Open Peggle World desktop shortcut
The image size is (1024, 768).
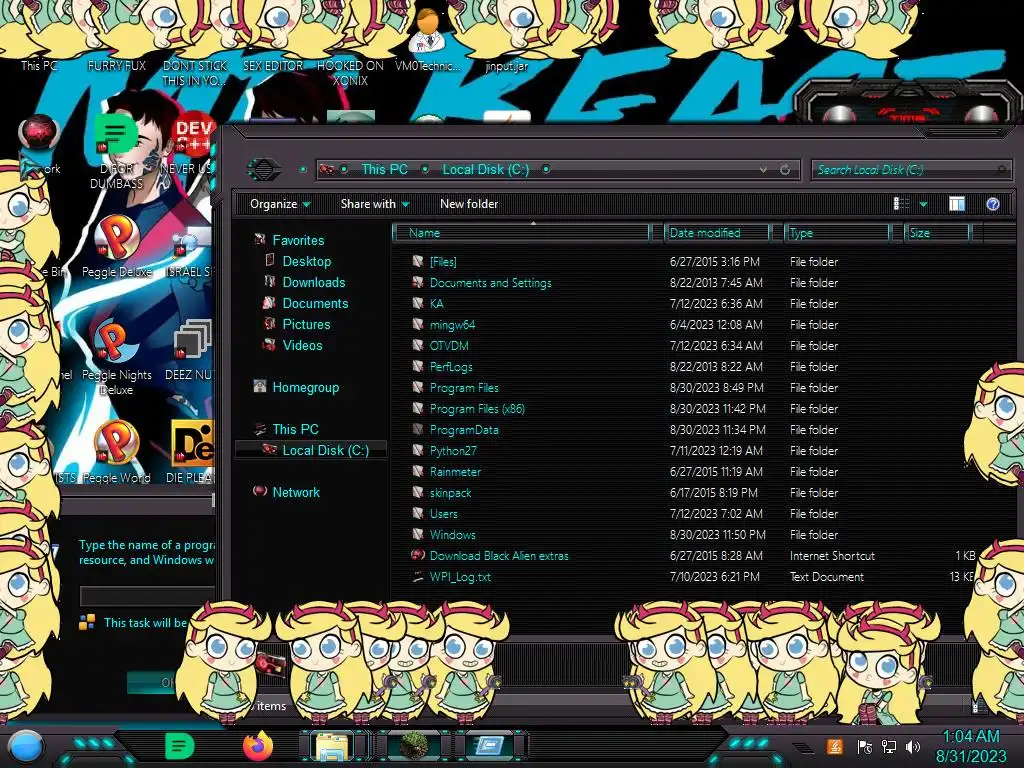pyautogui.click(x=116, y=452)
